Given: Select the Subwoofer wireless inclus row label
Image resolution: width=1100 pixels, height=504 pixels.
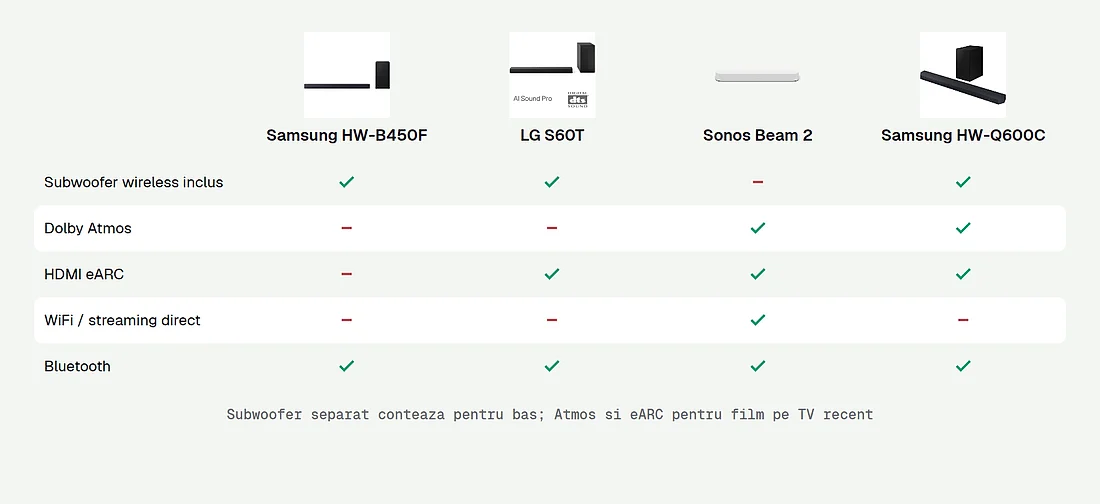Looking at the screenshot, I should tap(133, 183).
